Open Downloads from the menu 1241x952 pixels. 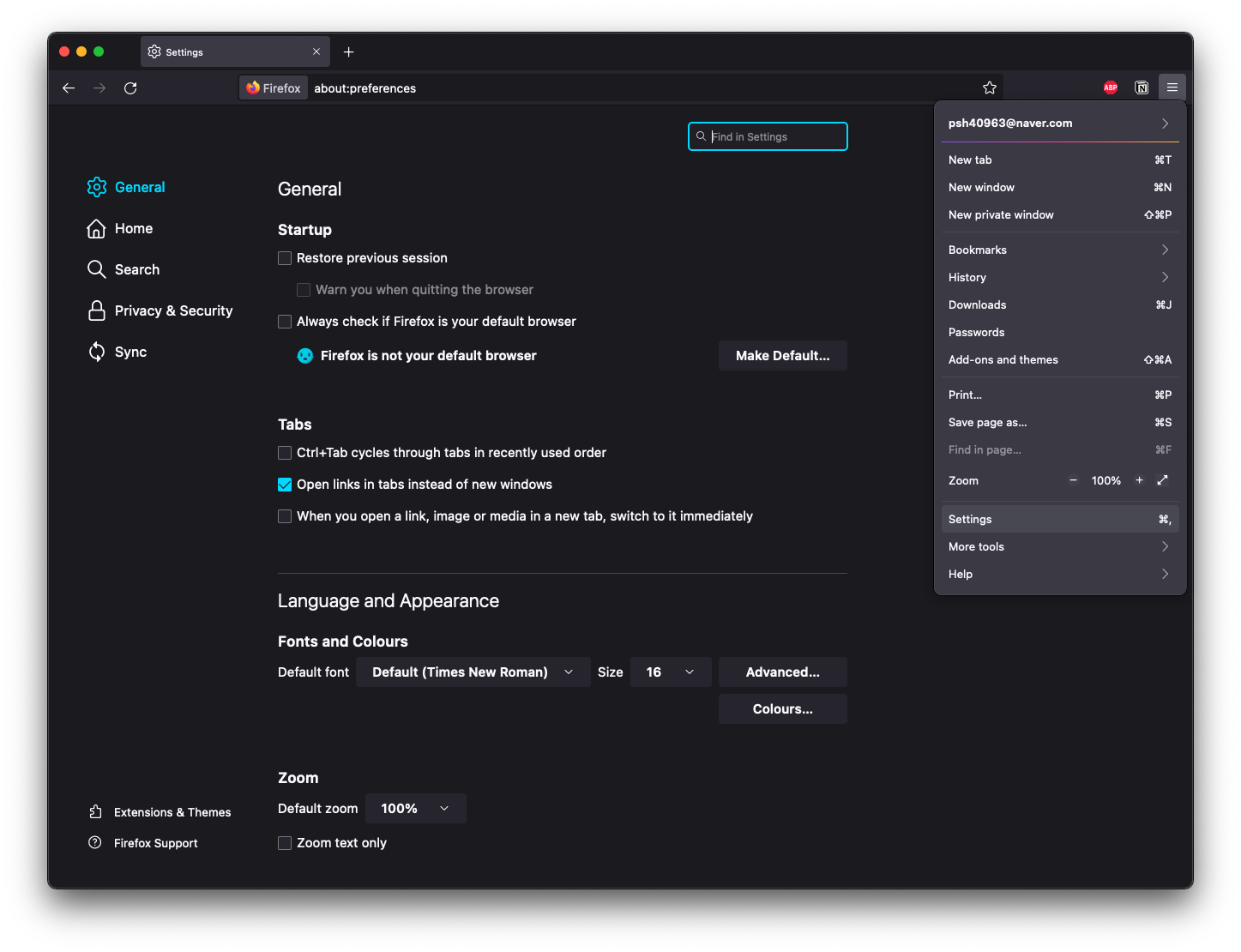click(1060, 304)
